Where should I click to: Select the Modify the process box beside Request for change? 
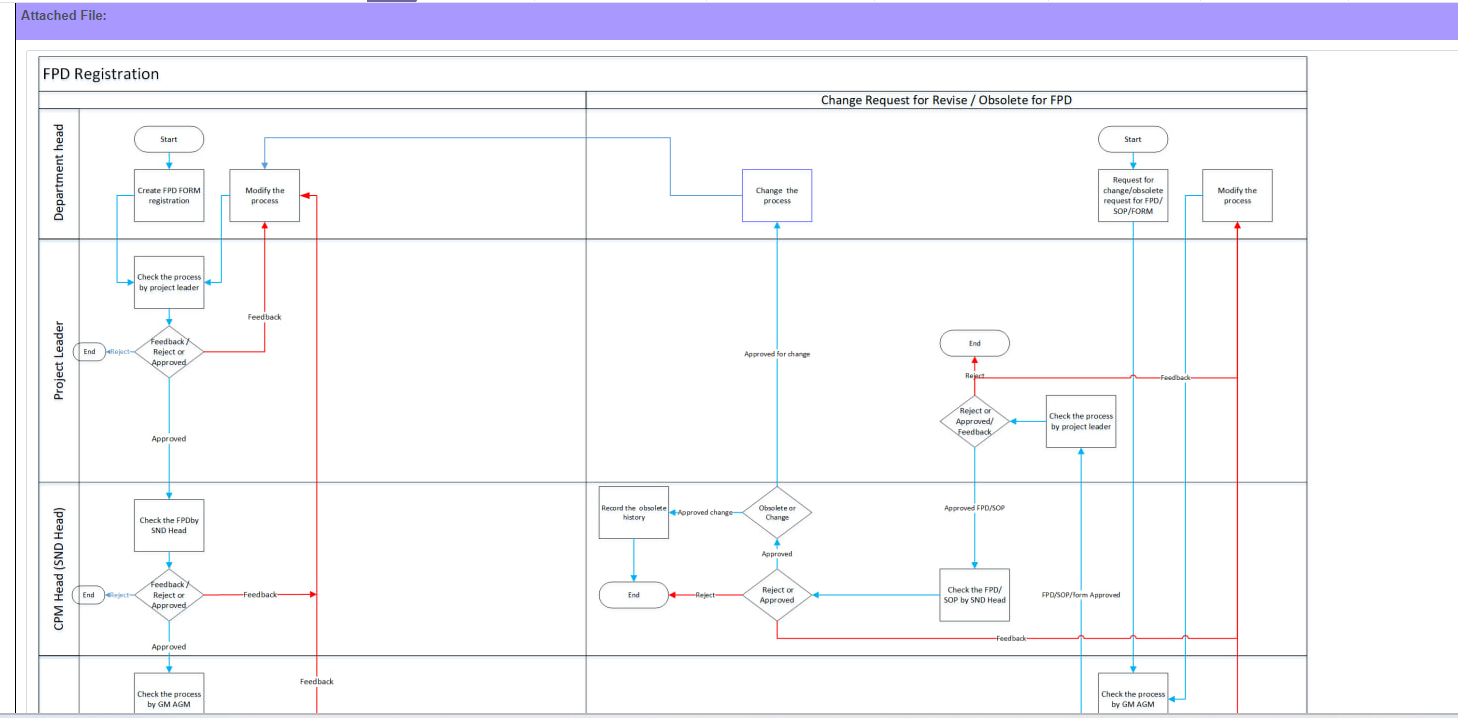(1237, 195)
